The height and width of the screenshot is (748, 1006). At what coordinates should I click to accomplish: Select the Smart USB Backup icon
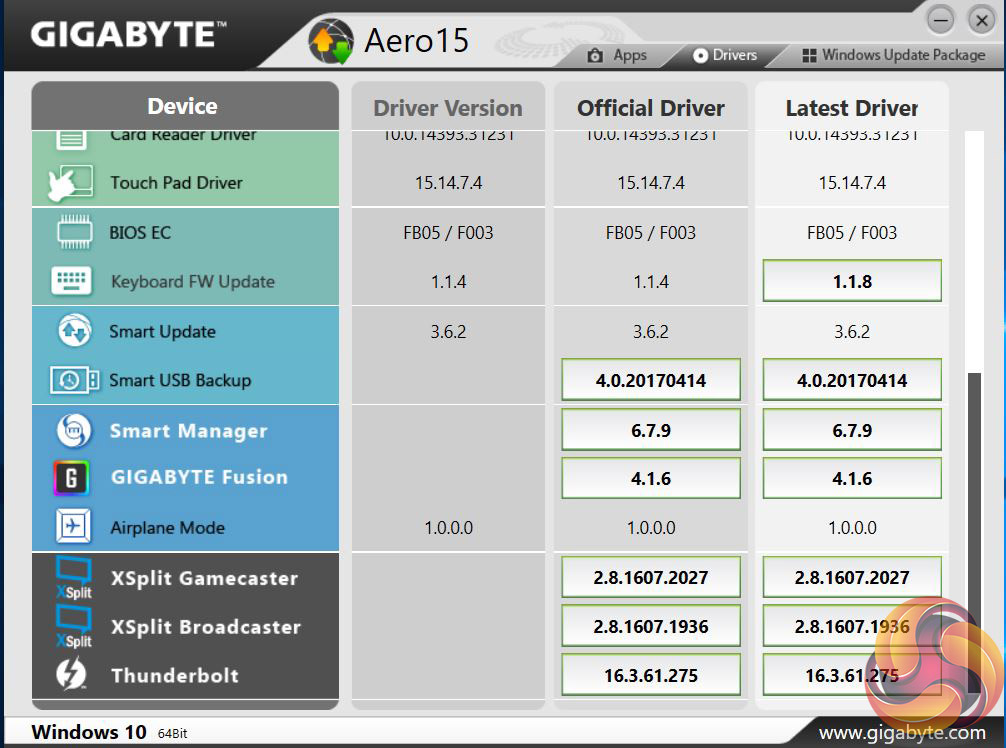tap(74, 380)
